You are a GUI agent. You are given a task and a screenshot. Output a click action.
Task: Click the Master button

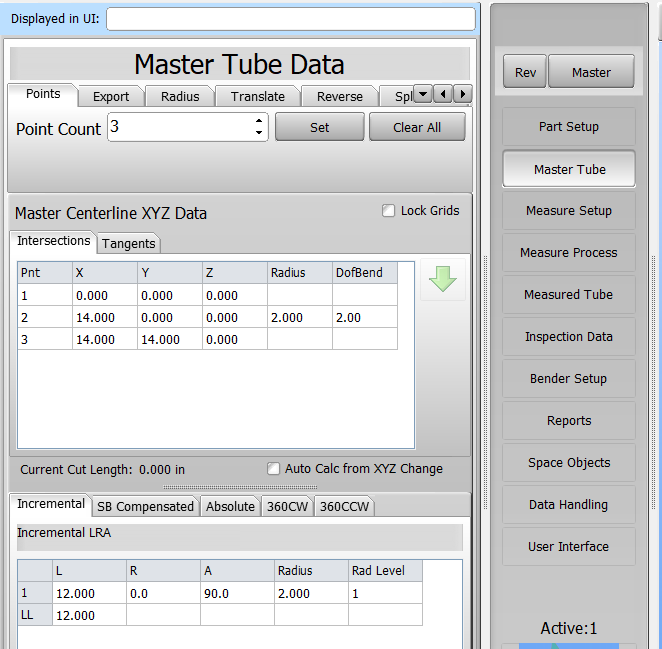pyautogui.click(x=591, y=72)
